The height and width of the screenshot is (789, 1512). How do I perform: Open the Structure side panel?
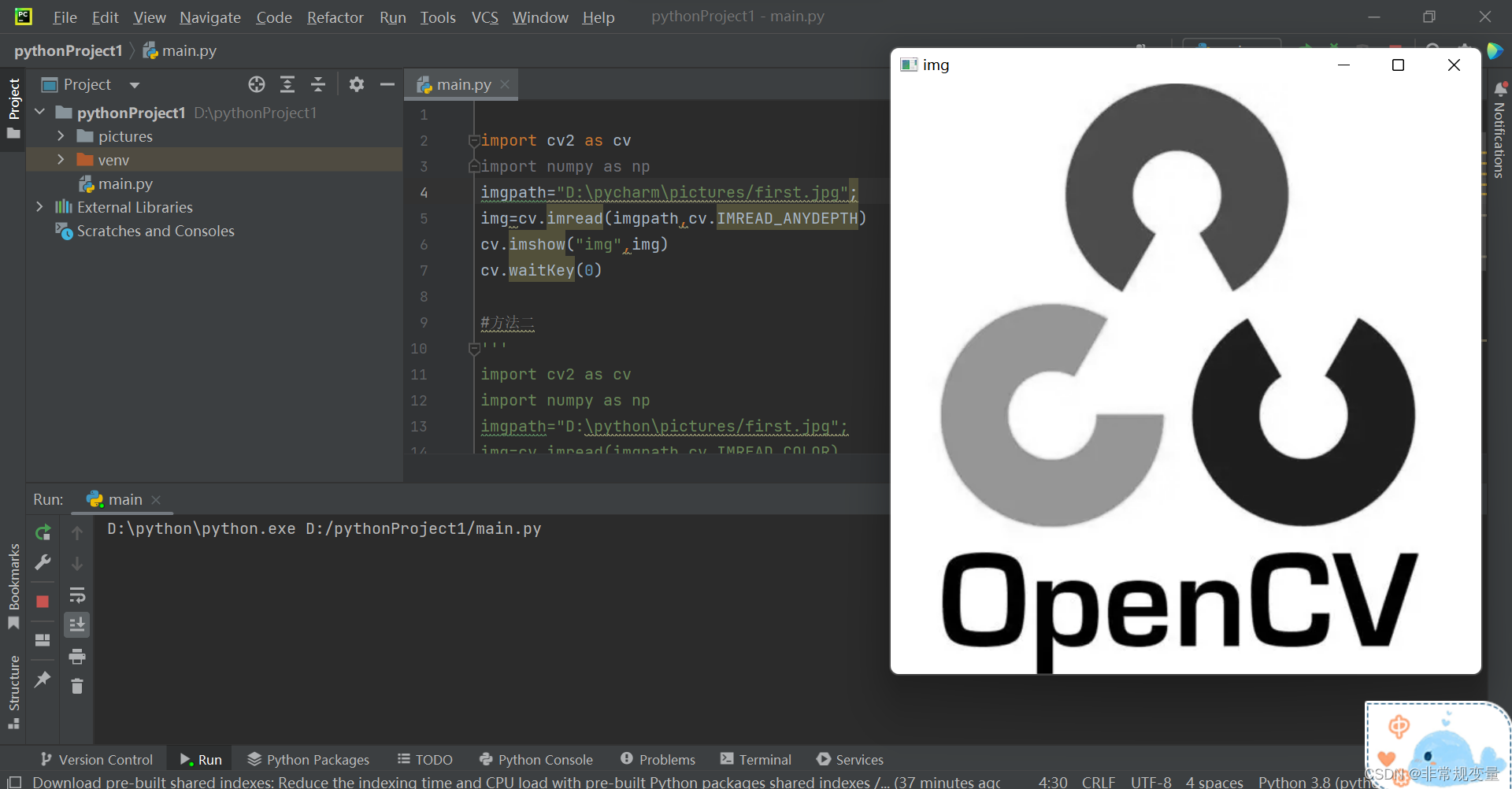click(13, 691)
